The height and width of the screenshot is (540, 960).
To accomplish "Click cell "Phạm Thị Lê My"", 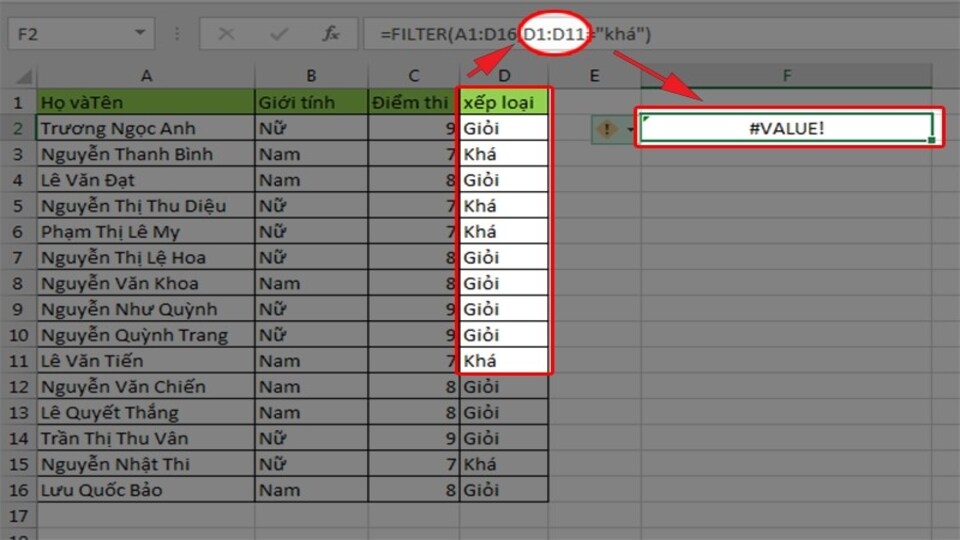I will (146, 231).
